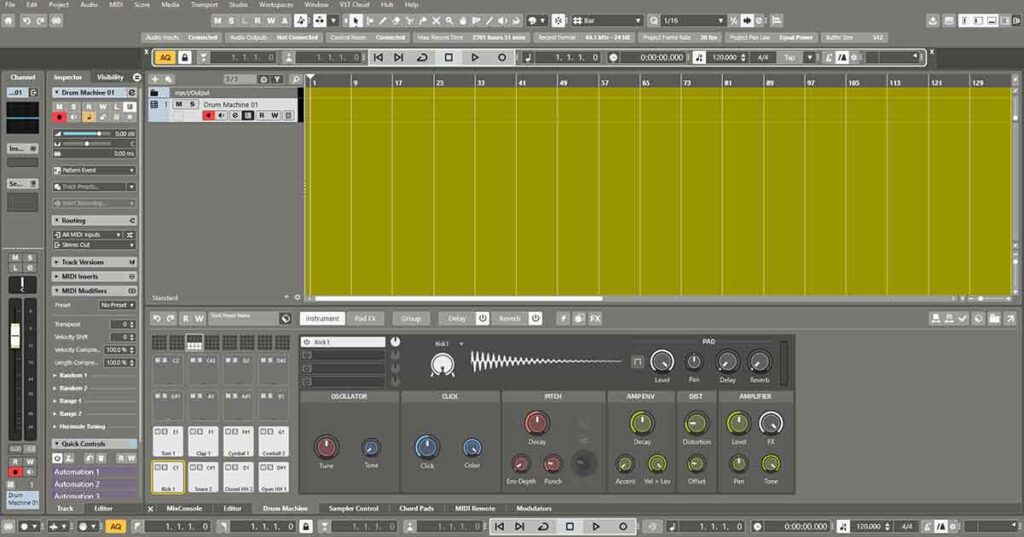Image resolution: width=1024 pixels, height=537 pixels.
Task: Click Play in the top transport bar
Action: click(x=475, y=58)
